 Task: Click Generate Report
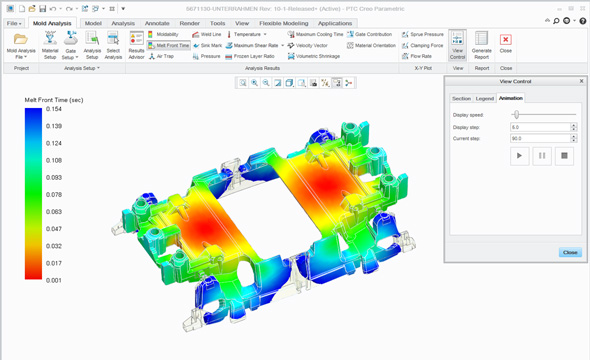[481, 46]
